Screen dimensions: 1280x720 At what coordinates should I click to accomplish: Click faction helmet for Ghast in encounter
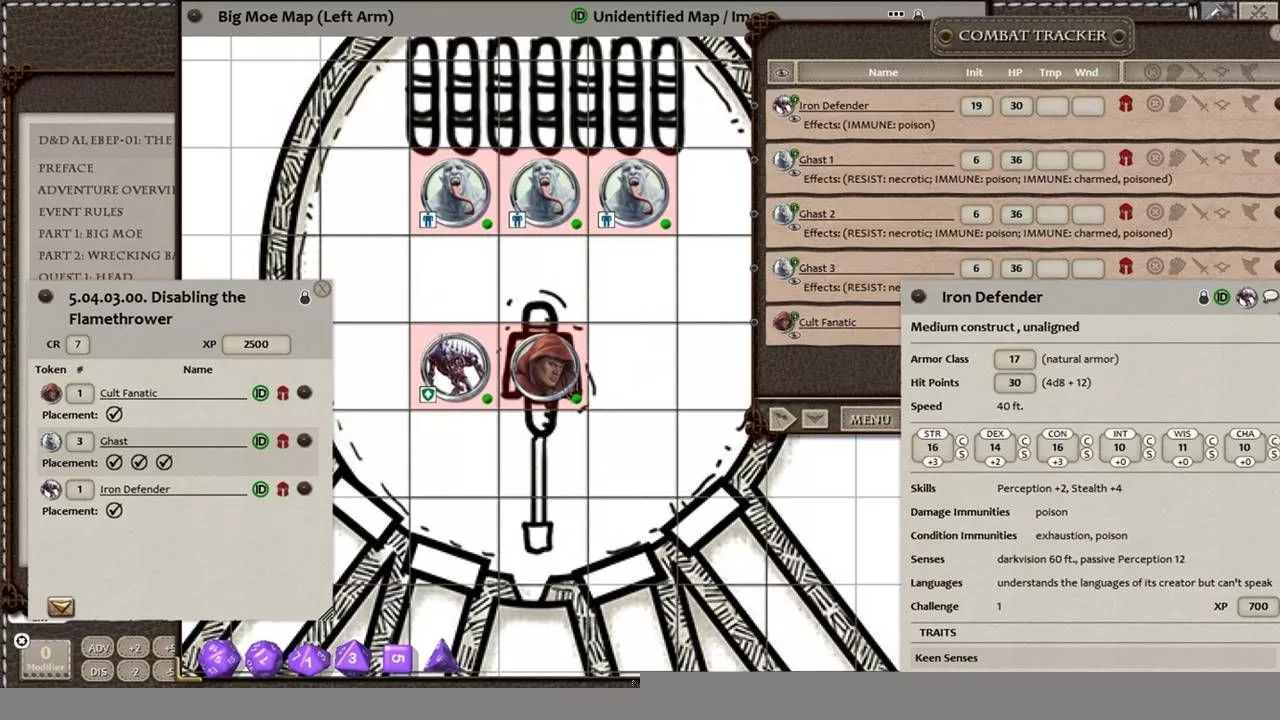(283, 441)
